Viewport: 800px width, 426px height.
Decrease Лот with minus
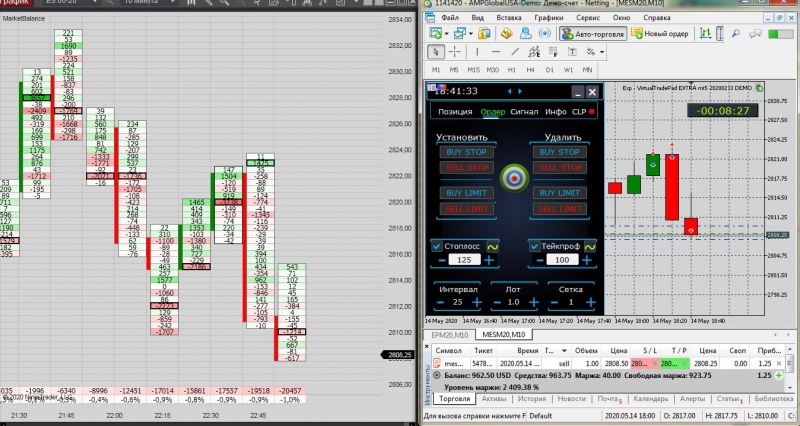click(x=496, y=303)
